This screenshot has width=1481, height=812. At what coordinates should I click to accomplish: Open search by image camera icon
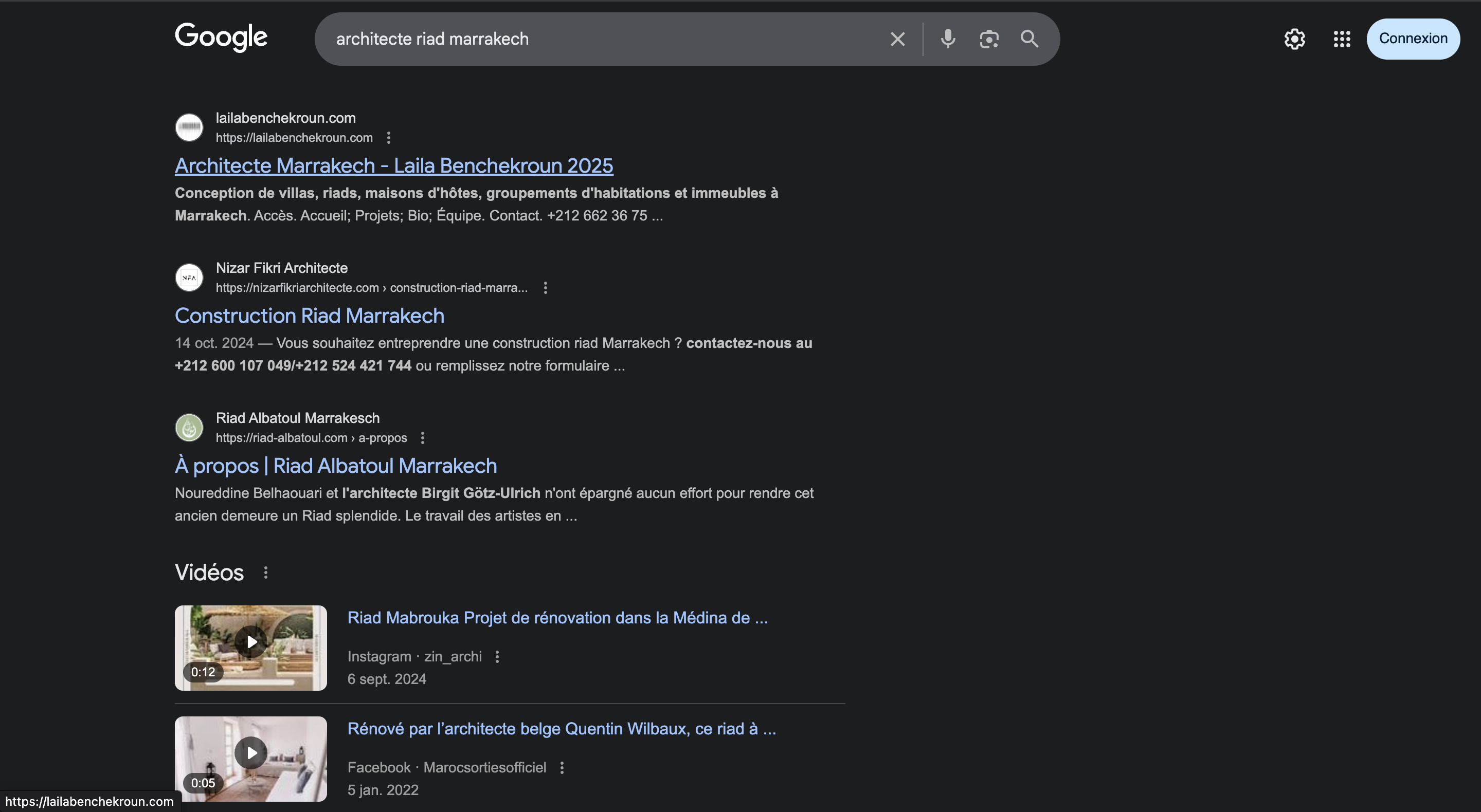coord(989,39)
